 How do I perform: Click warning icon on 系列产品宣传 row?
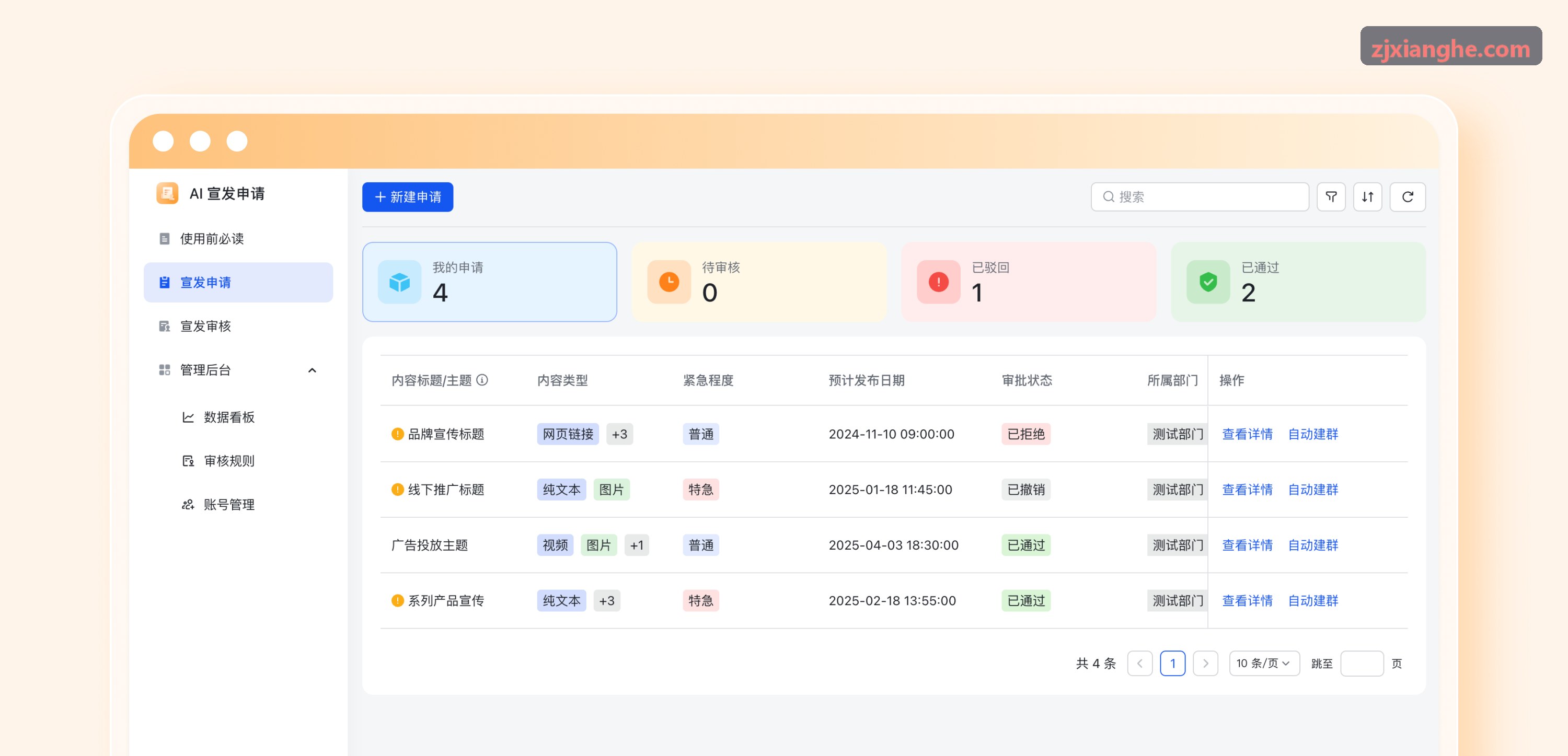pyautogui.click(x=397, y=601)
